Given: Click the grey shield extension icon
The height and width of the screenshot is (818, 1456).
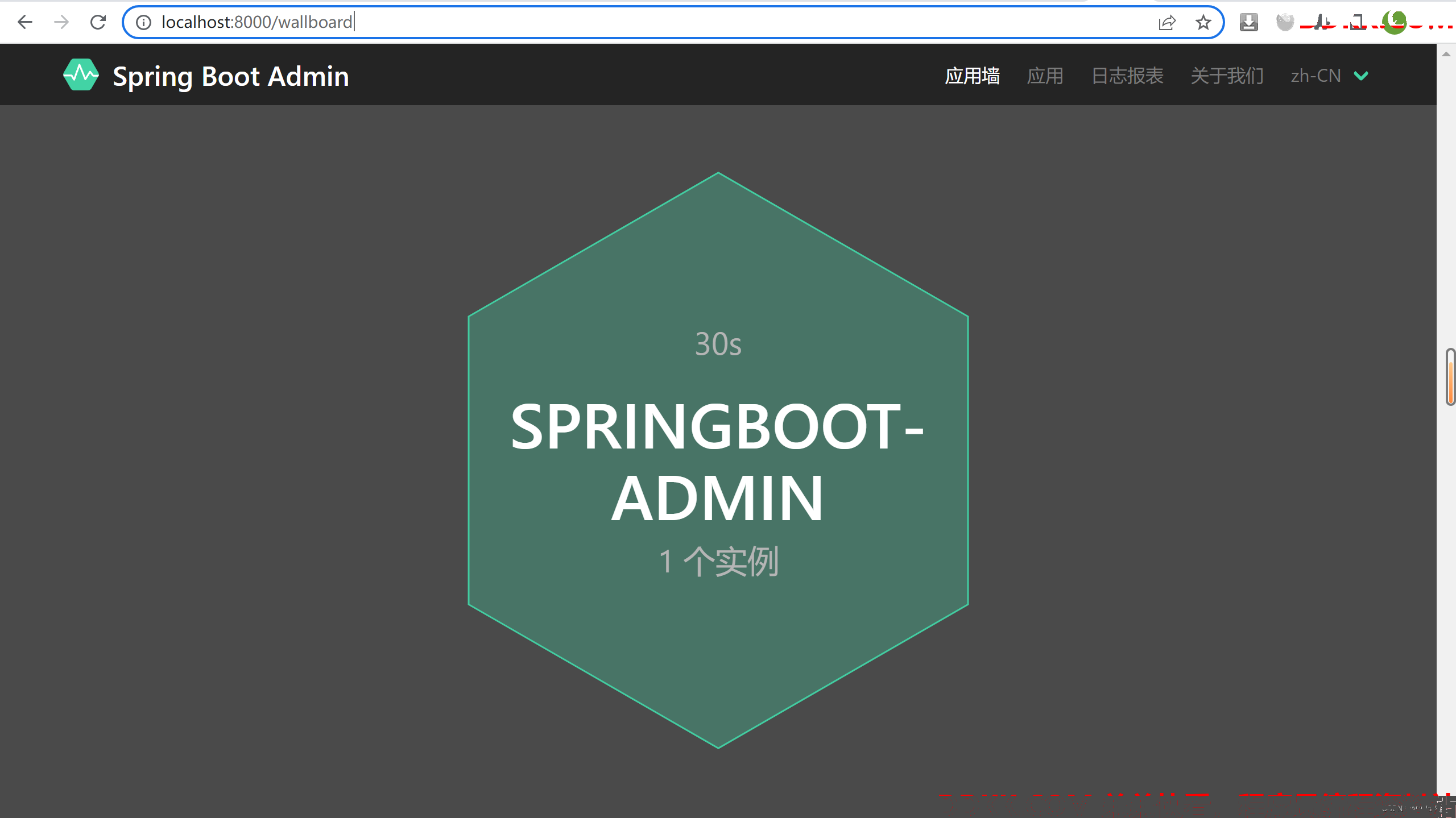Looking at the screenshot, I should (x=1285, y=22).
